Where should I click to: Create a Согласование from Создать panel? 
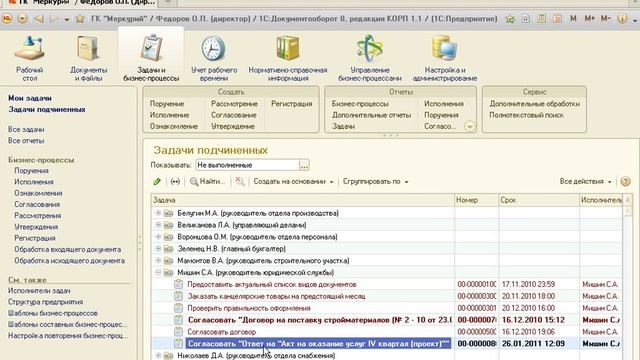(x=234, y=115)
